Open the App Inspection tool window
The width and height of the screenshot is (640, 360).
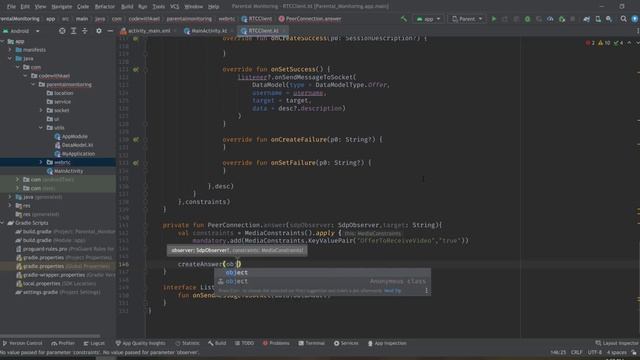(387, 343)
